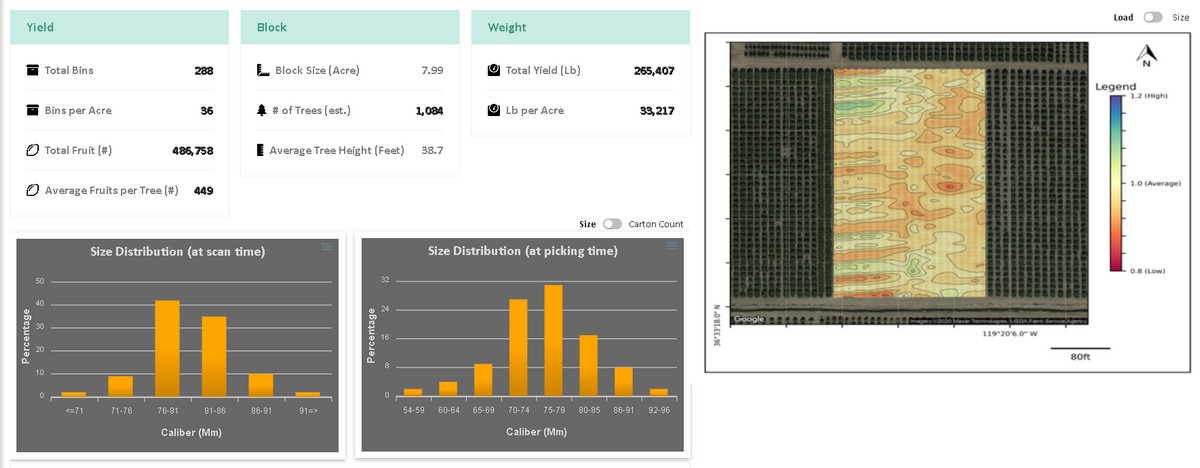The height and width of the screenshot is (468, 1200).
Task: Click the Bins per Acre icon
Action: pyautogui.click(x=32, y=110)
